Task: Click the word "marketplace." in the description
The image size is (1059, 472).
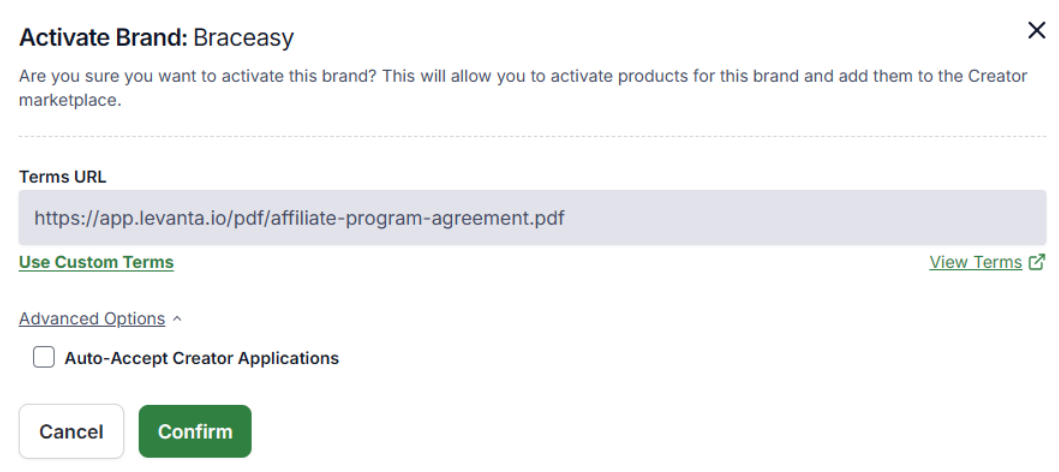Action: click(70, 100)
